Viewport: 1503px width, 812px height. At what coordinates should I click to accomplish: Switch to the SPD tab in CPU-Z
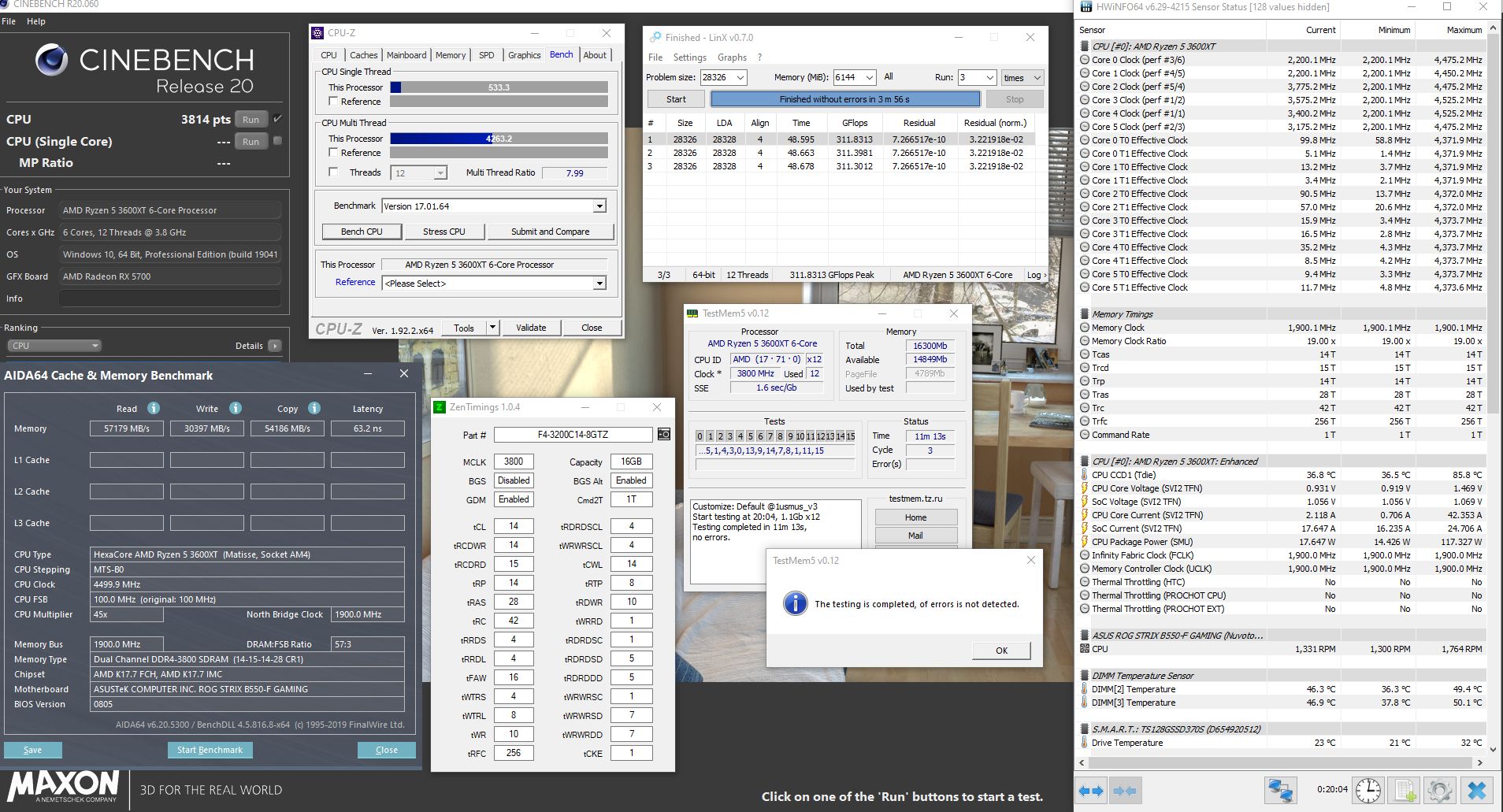pyautogui.click(x=487, y=55)
